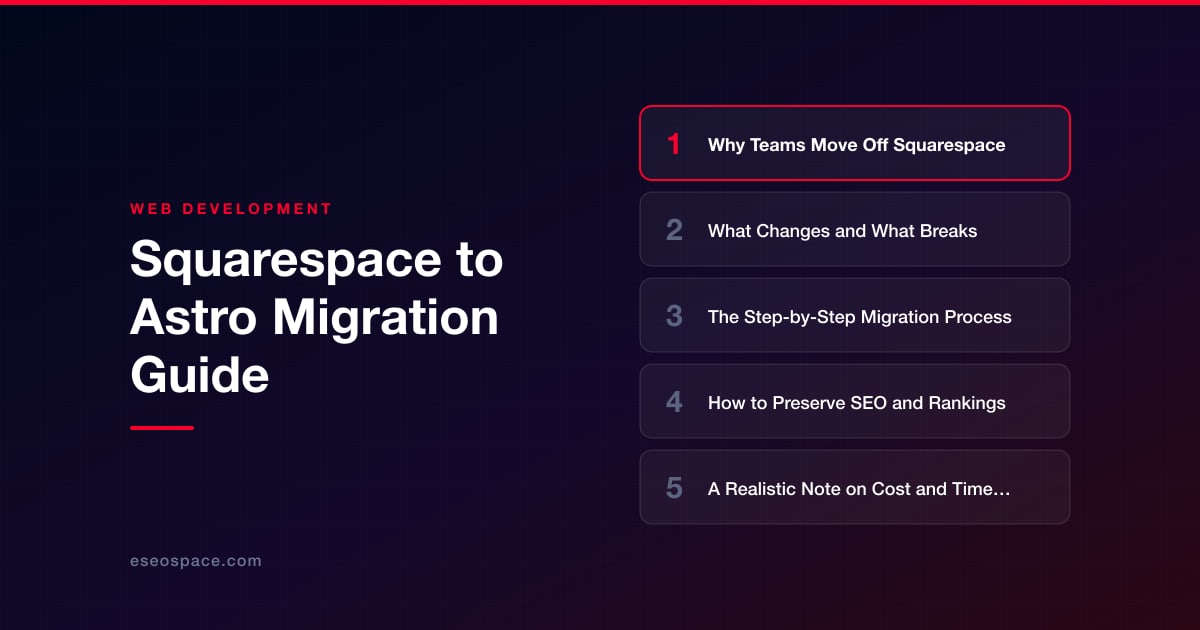Viewport: 1200px width, 630px height.
Task: Click the 'WEB DEVELOPMENT' category label
Action: [231, 209]
